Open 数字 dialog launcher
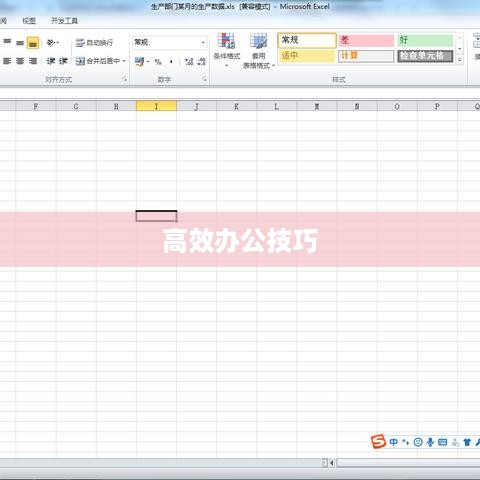Screen dimensions: 480x480 click(204, 79)
